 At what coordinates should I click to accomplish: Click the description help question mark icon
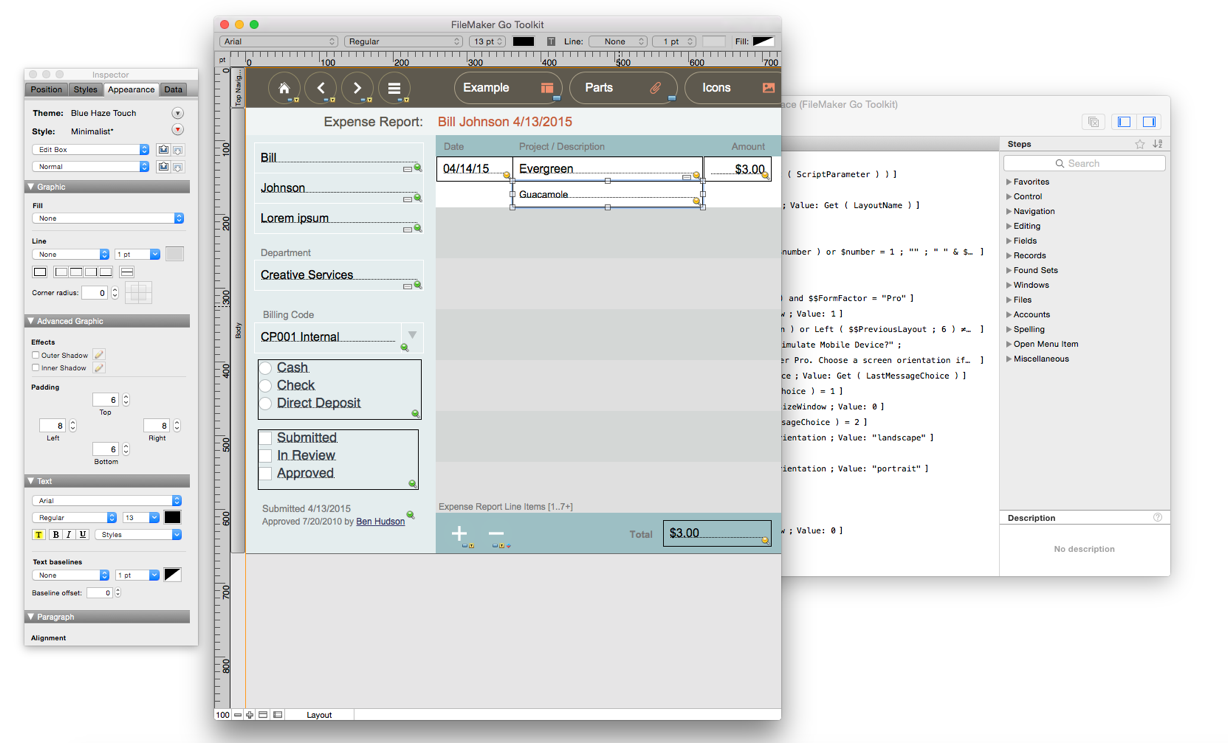[1158, 518]
